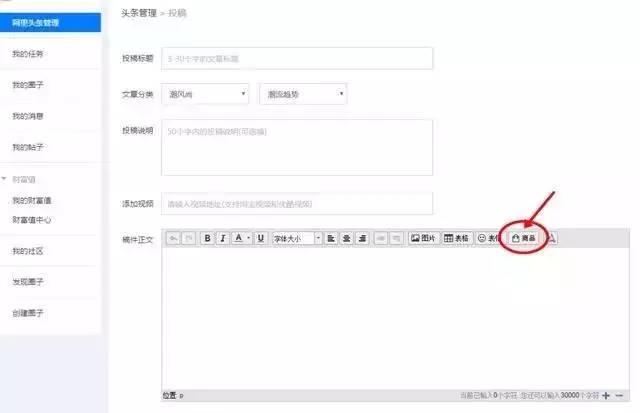The height and width of the screenshot is (413, 640).
Task: Click the indent icon in toolbar
Action: [380, 238]
